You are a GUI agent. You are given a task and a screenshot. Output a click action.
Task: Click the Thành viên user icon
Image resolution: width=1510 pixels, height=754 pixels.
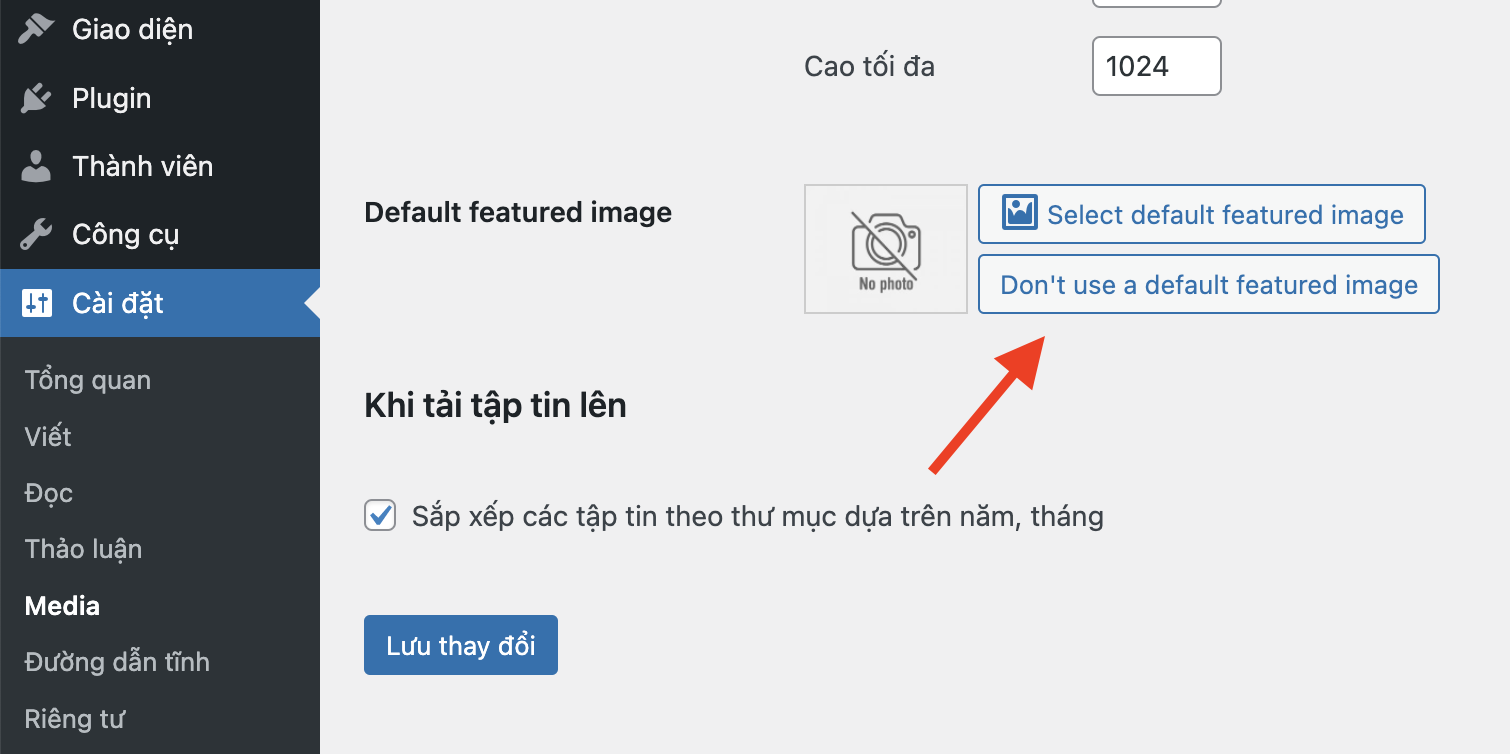pyautogui.click(x=36, y=166)
